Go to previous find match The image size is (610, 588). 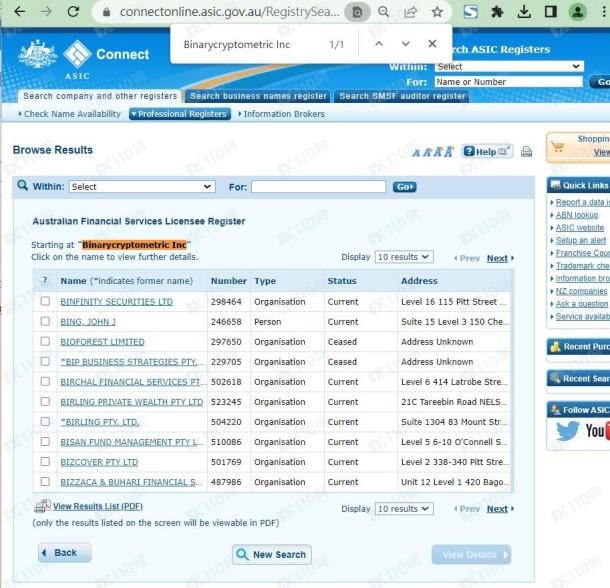pos(379,44)
